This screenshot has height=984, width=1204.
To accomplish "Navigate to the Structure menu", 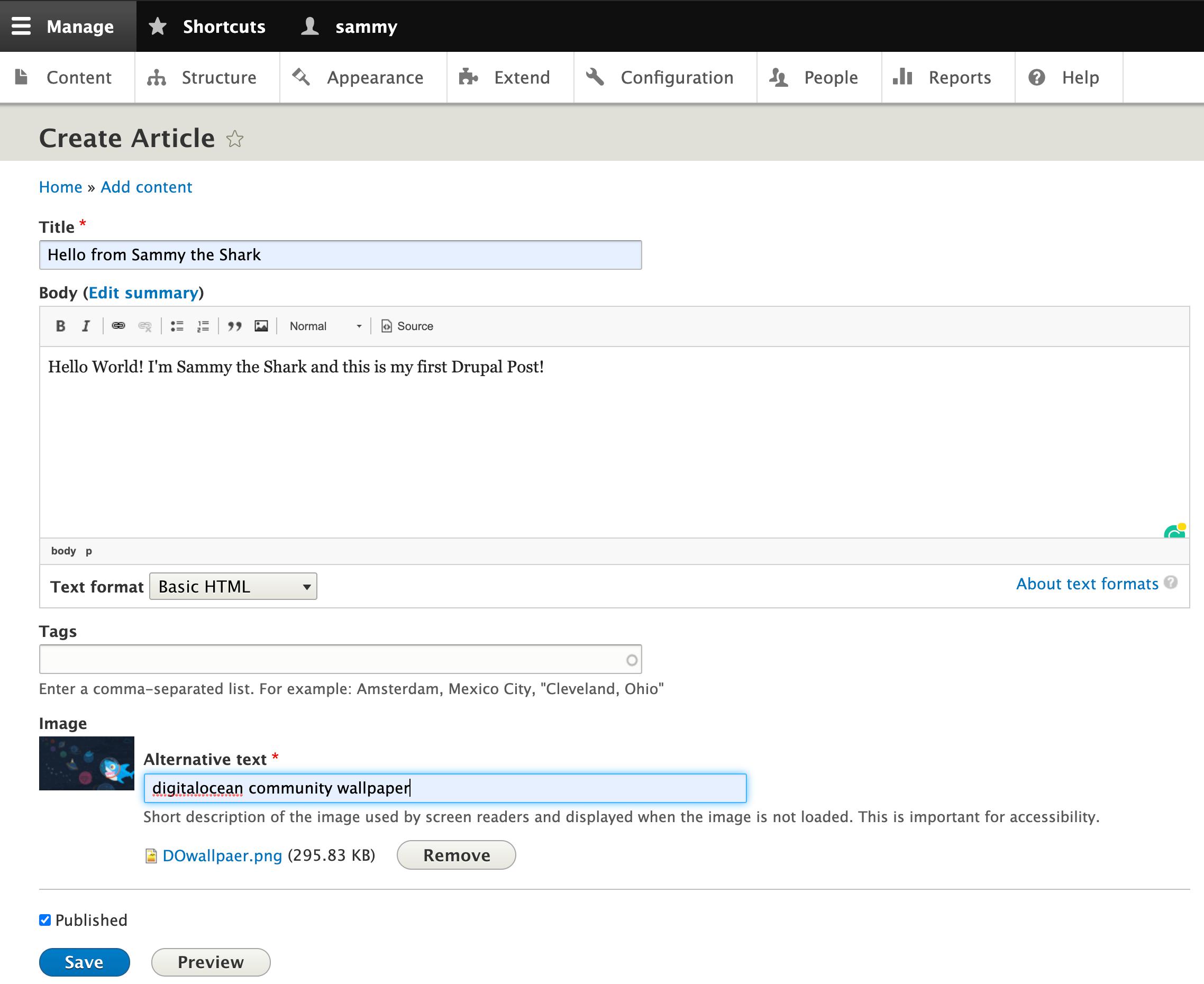I will click(218, 77).
